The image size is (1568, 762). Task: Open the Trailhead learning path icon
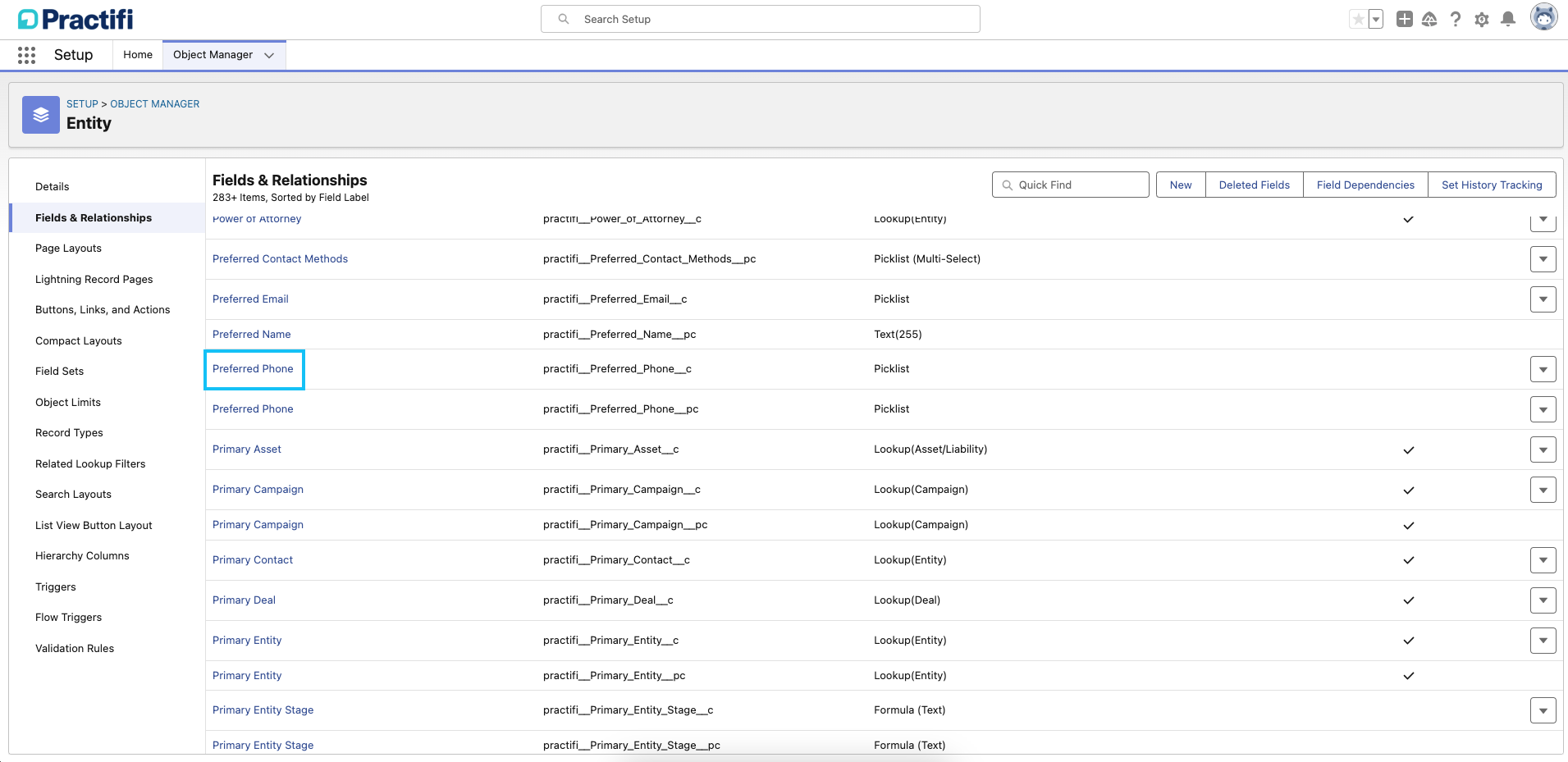[x=1430, y=18]
